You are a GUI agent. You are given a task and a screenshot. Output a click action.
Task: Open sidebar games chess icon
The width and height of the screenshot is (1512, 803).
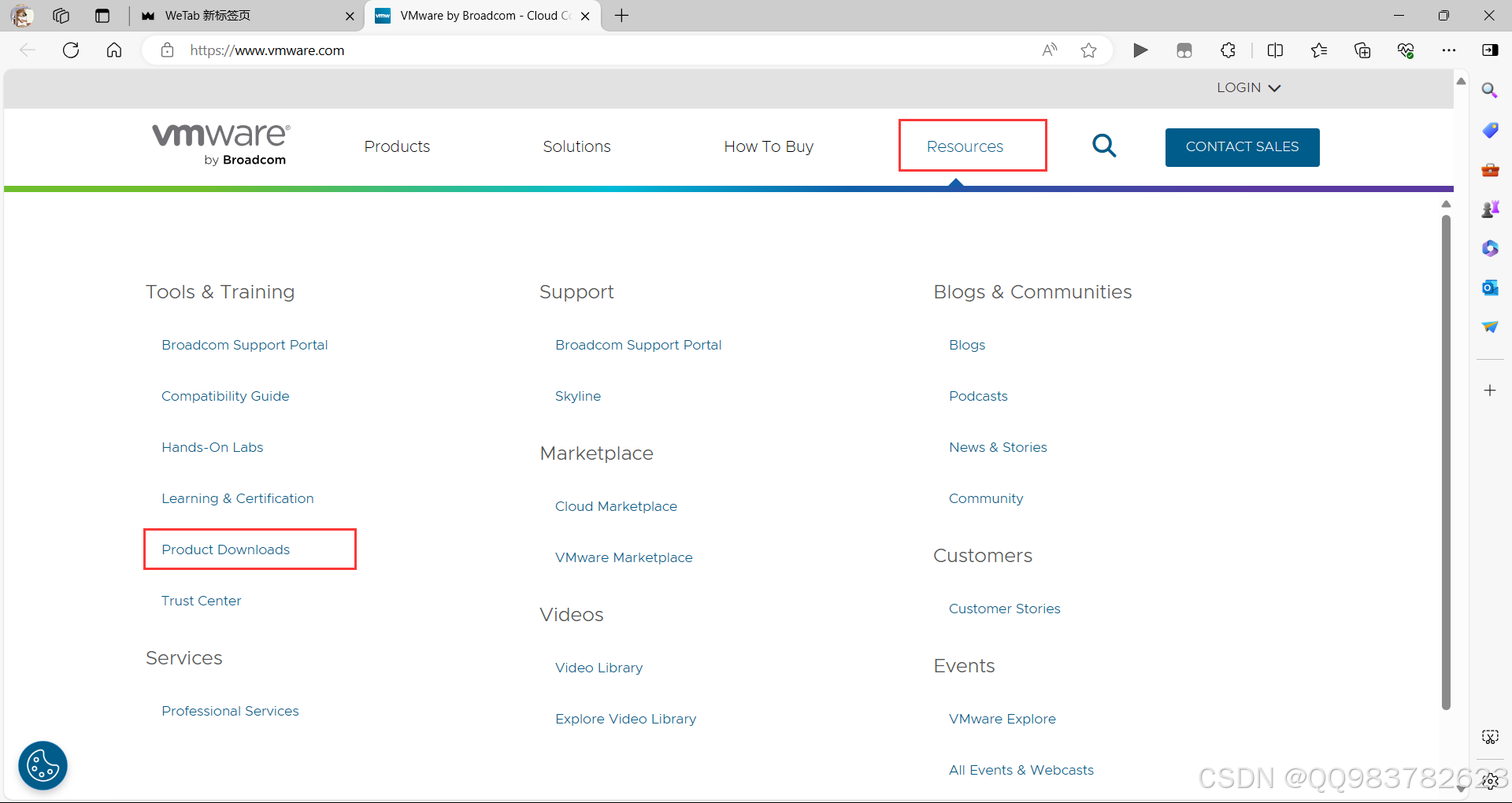(1490, 209)
